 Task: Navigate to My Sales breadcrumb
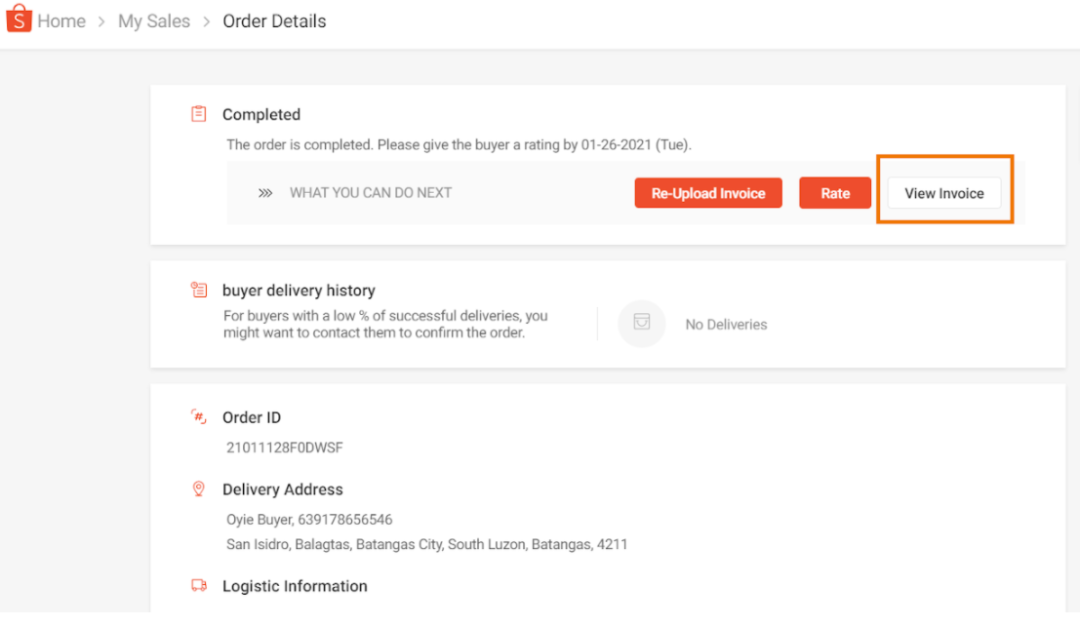(x=154, y=21)
